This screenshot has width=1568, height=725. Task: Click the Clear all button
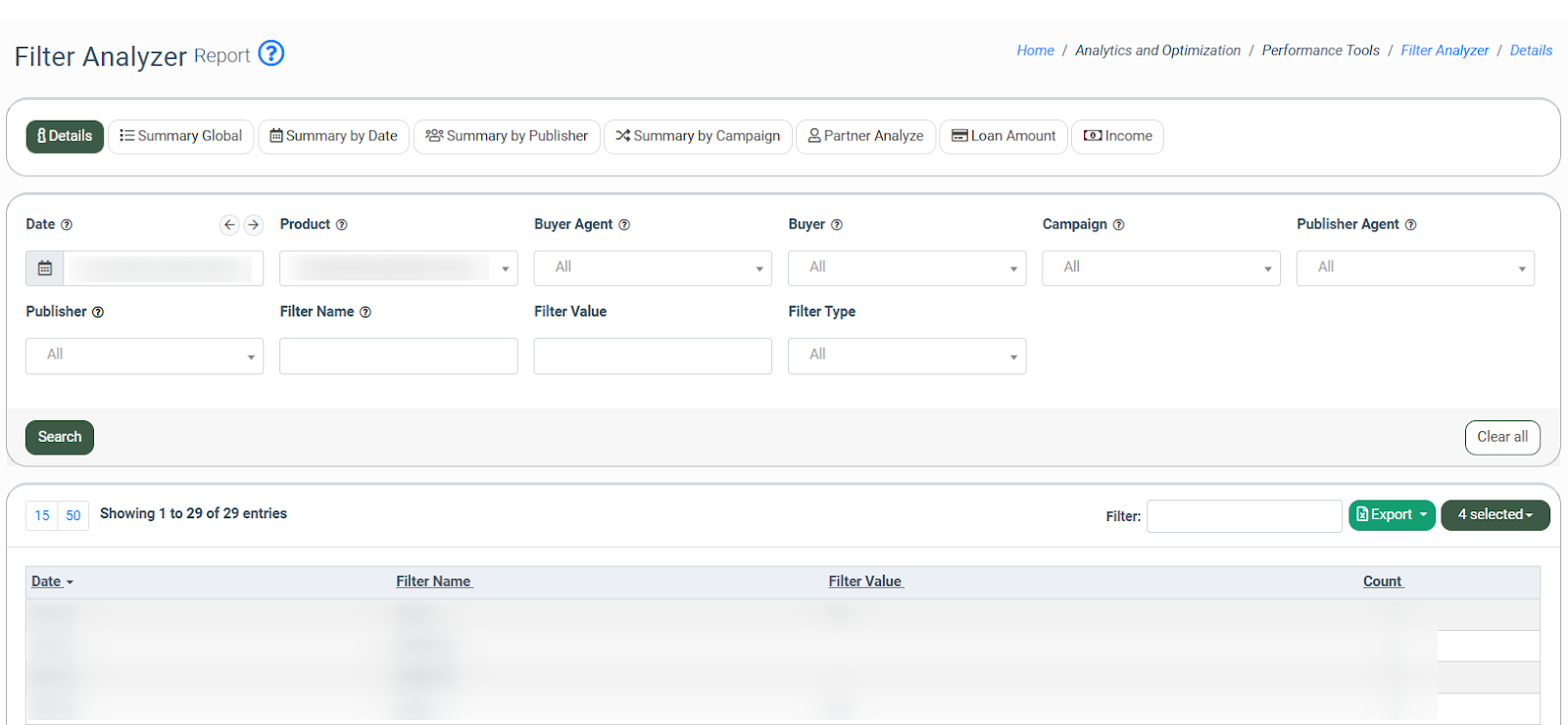pos(1501,437)
